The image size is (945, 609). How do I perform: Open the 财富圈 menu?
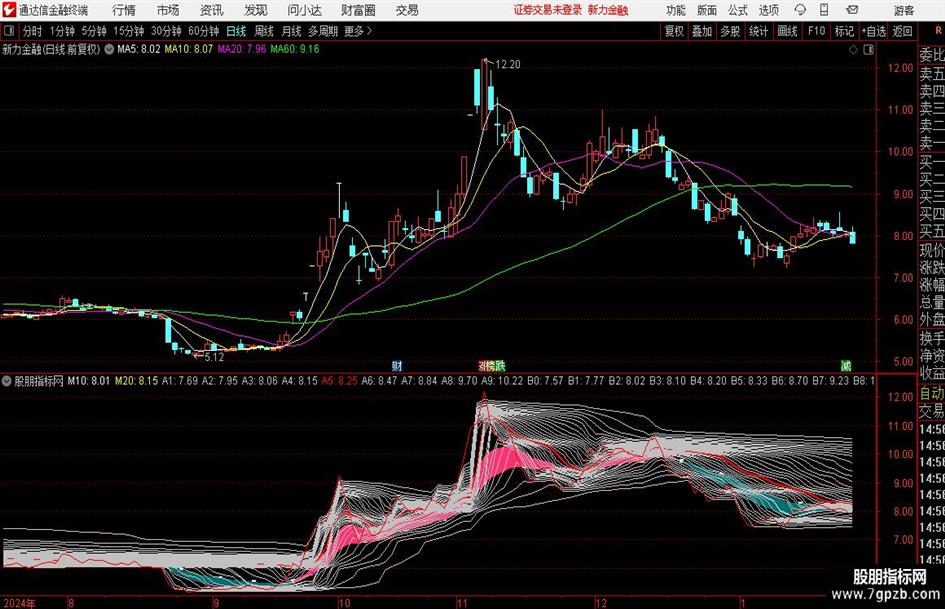358,10
